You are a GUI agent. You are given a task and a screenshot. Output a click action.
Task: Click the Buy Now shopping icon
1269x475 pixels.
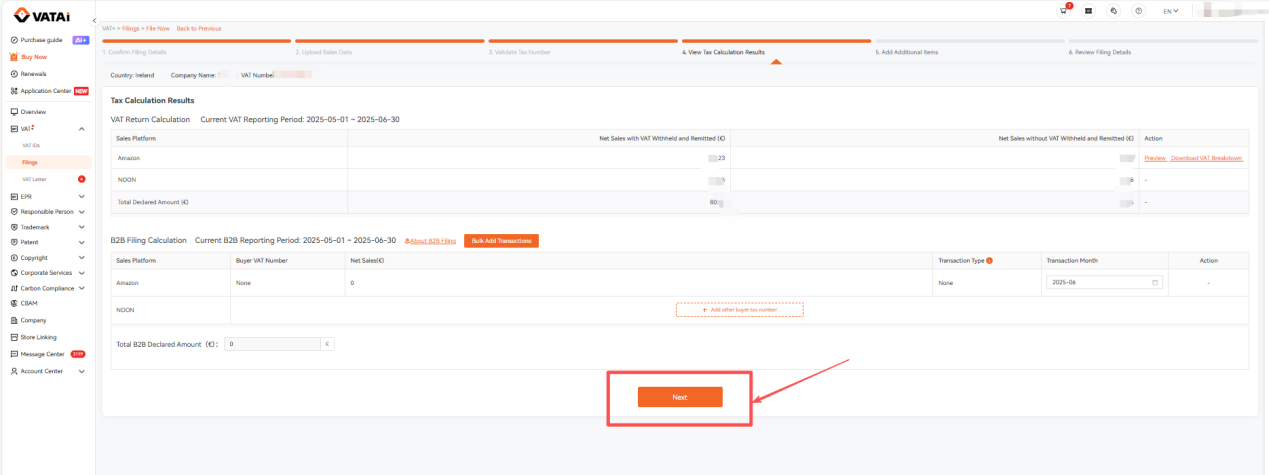coord(14,57)
